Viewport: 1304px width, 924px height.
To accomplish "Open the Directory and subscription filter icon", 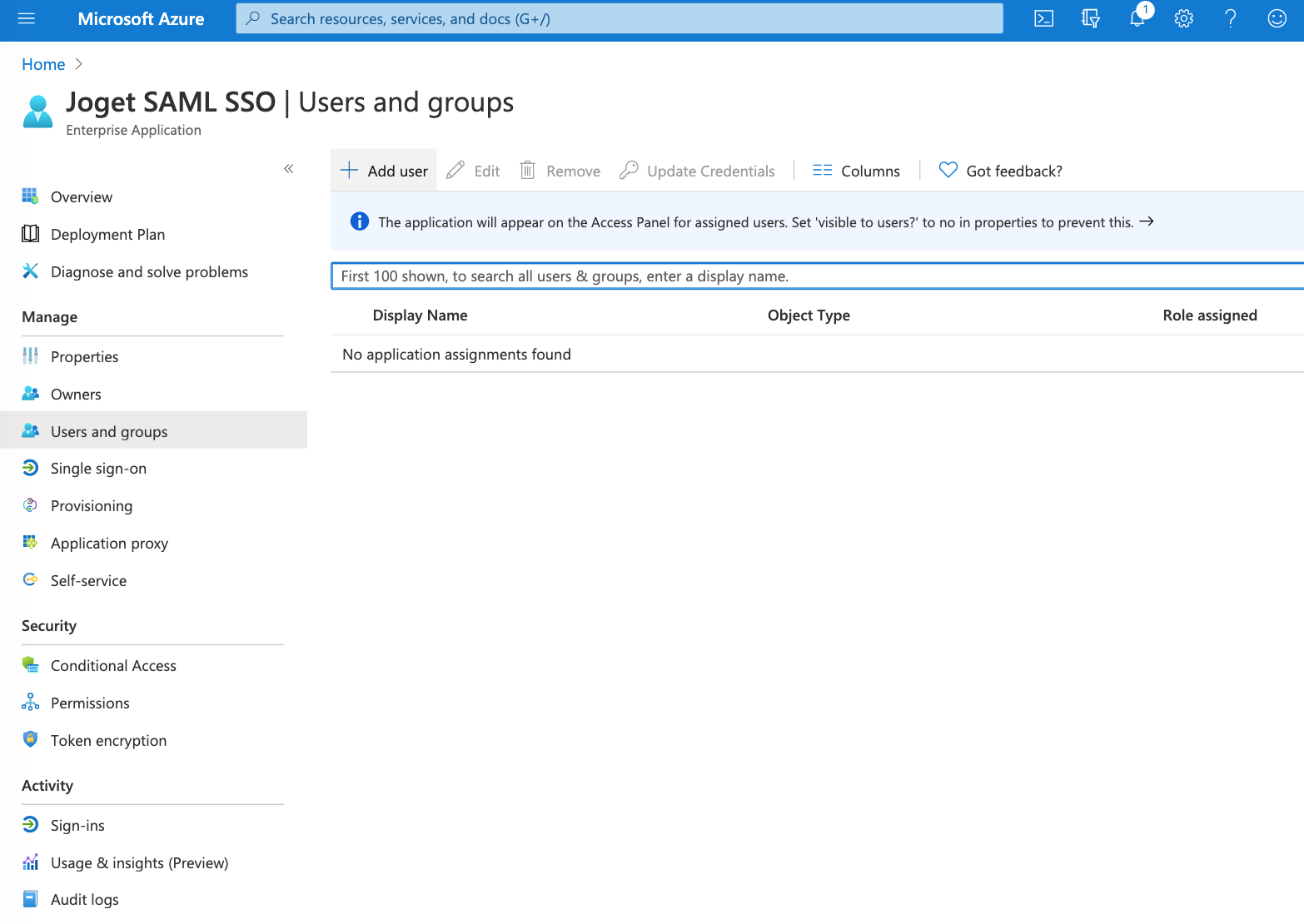I will [1090, 18].
